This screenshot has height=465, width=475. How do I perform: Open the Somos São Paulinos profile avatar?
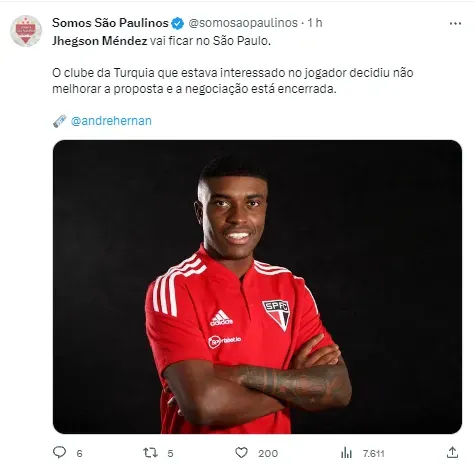[26, 31]
